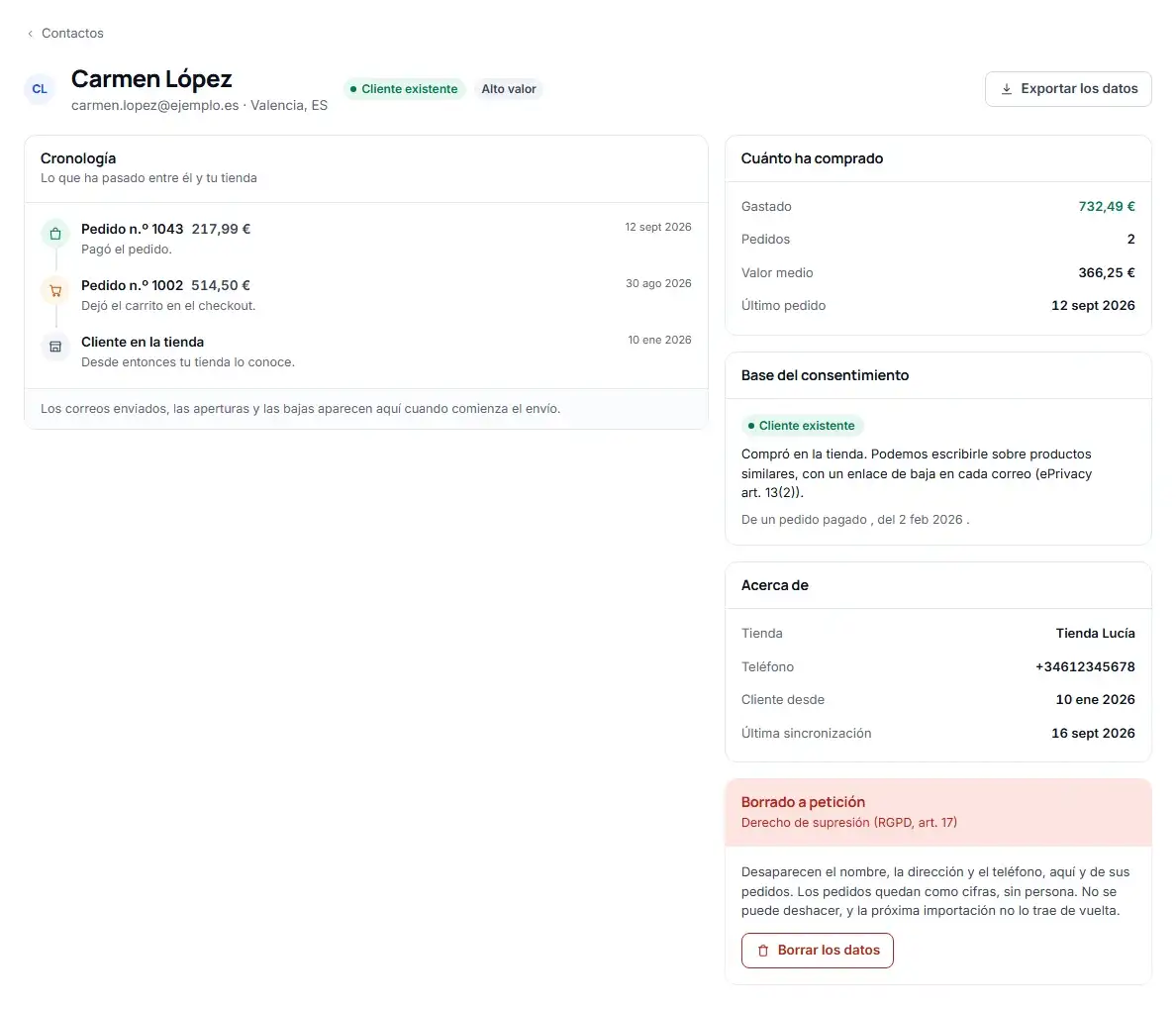Image resolution: width=1176 pixels, height=1009 pixels.
Task: Click the CL avatar for Carmen López
Action: coord(40,89)
